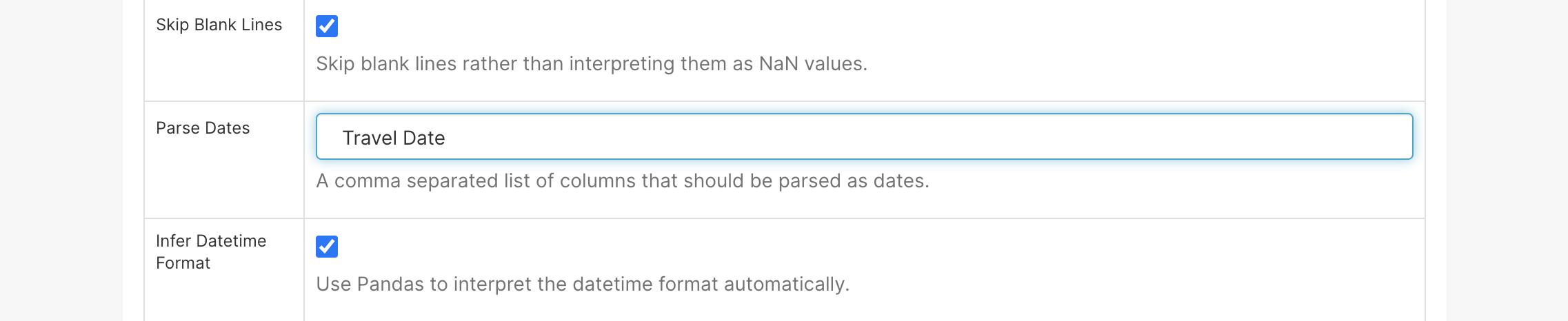Disable the Infer Datetime Format checkbox
The height and width of the screenshot is (321, 1568).
[x=327, y=247]
